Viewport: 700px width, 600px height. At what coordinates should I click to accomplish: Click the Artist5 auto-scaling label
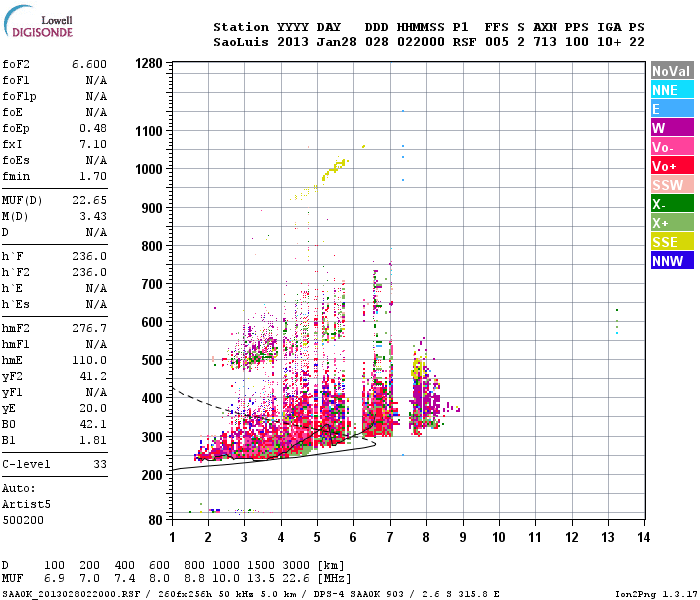pyautogui.click(x=26, y=504)
